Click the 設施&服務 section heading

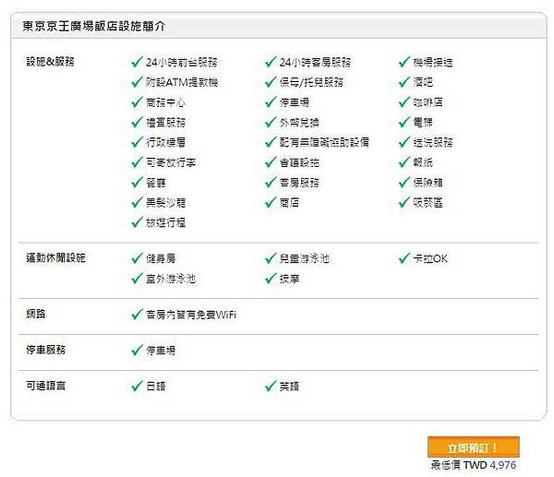tap(50, 61)
